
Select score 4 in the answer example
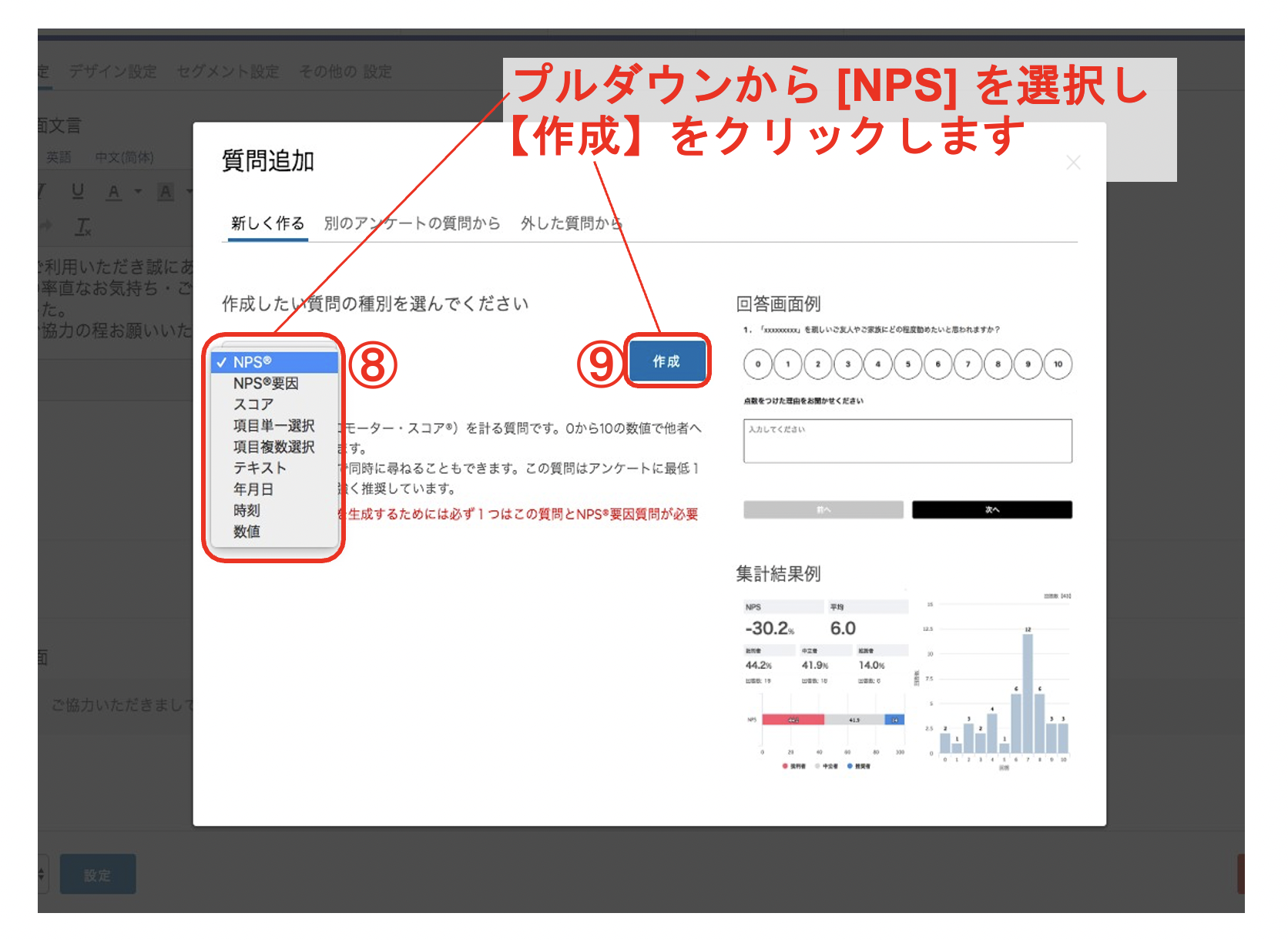pyautogui.click(x=878, y=364)
